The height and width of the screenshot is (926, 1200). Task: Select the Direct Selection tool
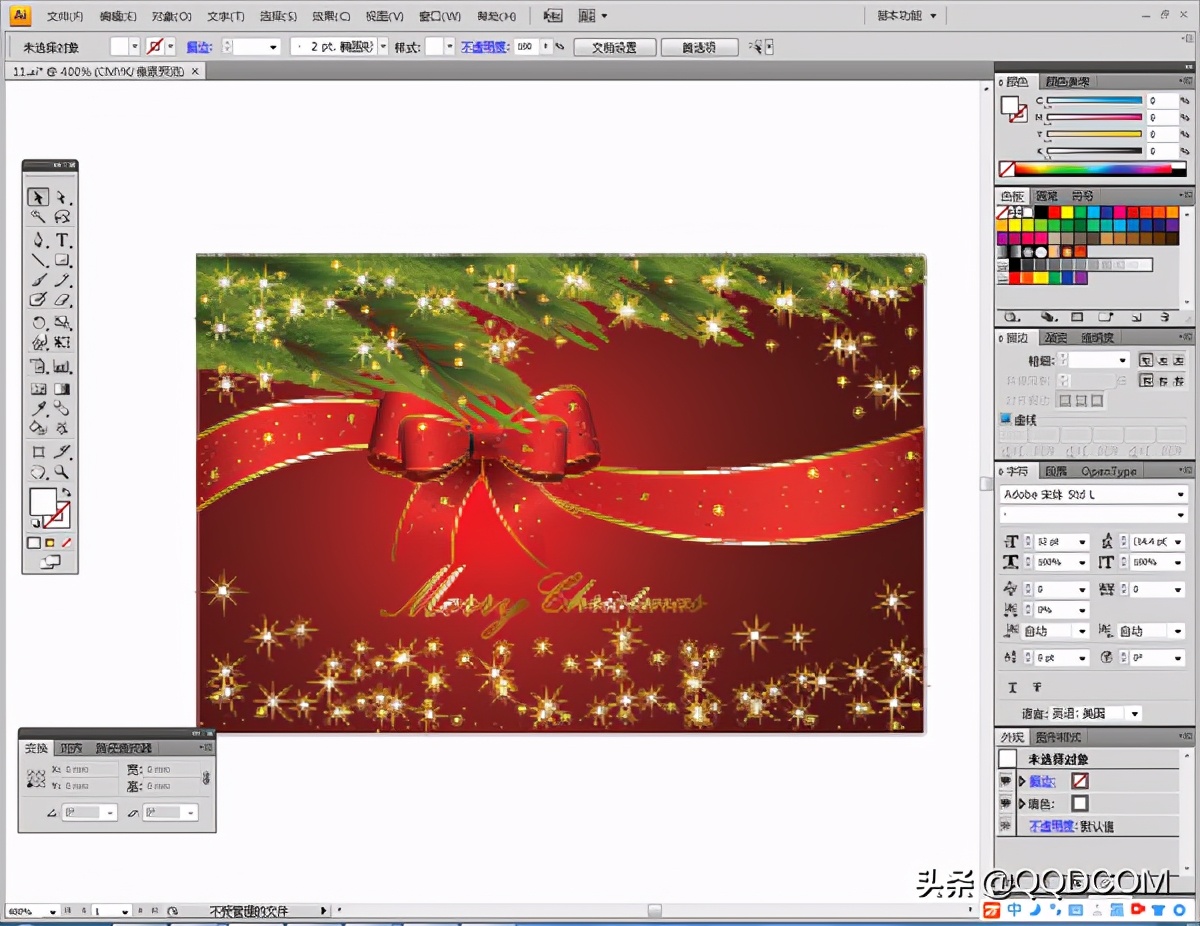point(62,197)
